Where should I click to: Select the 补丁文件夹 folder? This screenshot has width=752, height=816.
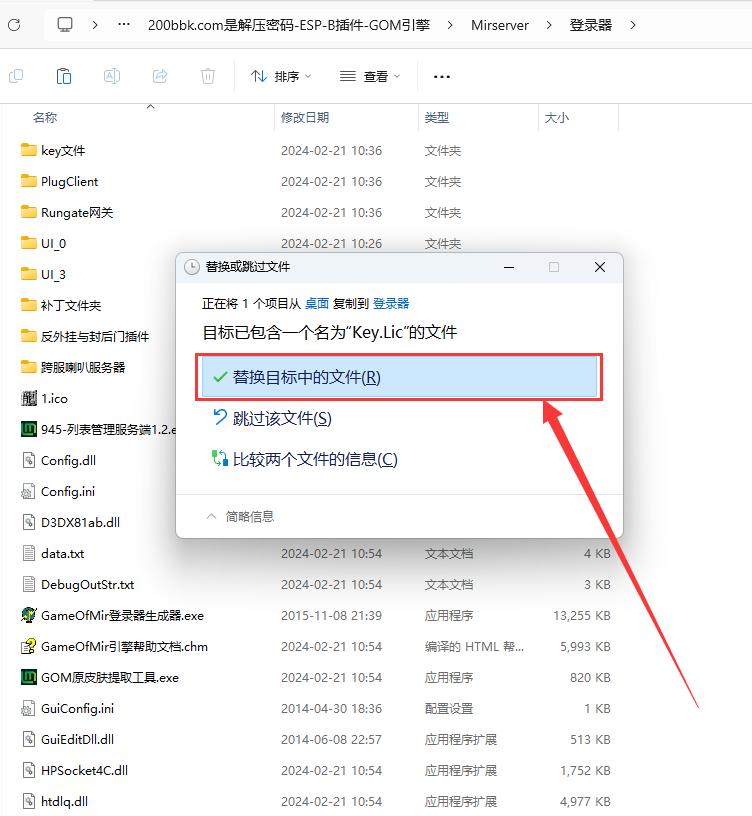[61, 305]
